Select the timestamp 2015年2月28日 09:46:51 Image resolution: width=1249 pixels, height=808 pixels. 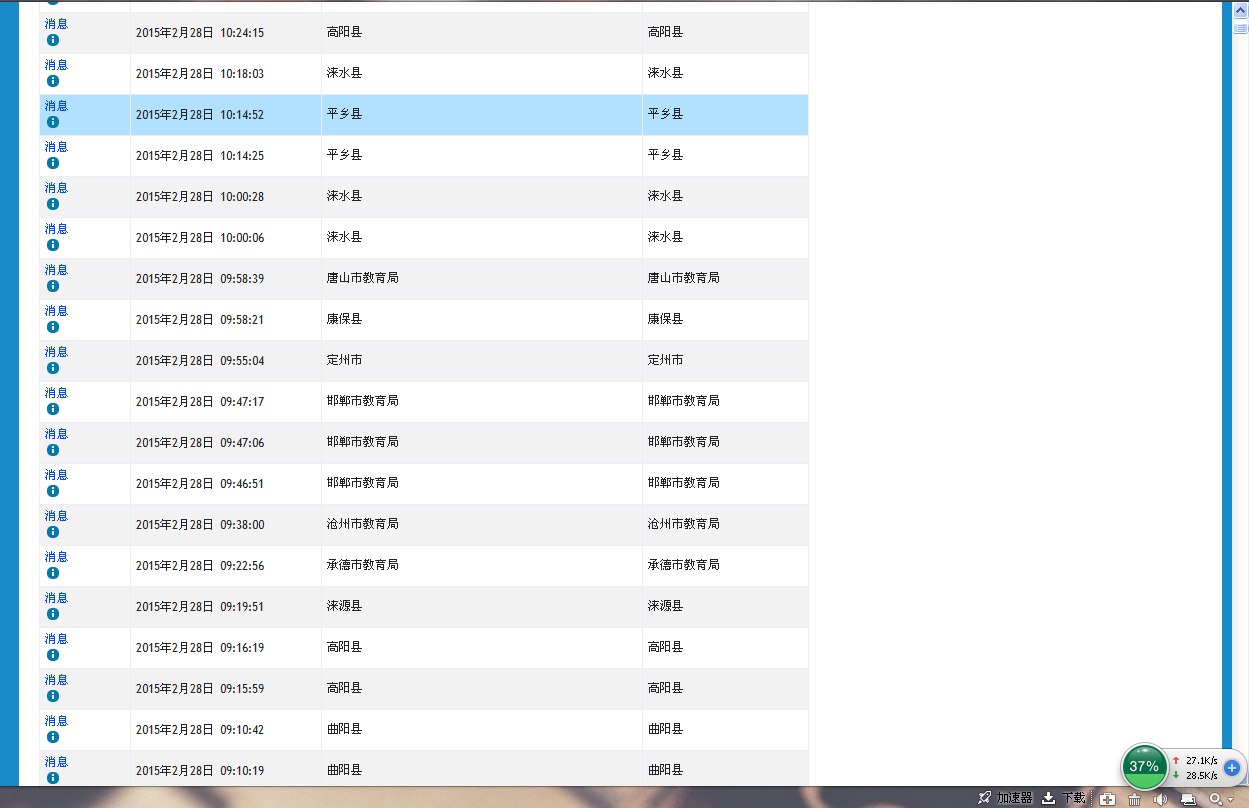click(x=200, y=484)
